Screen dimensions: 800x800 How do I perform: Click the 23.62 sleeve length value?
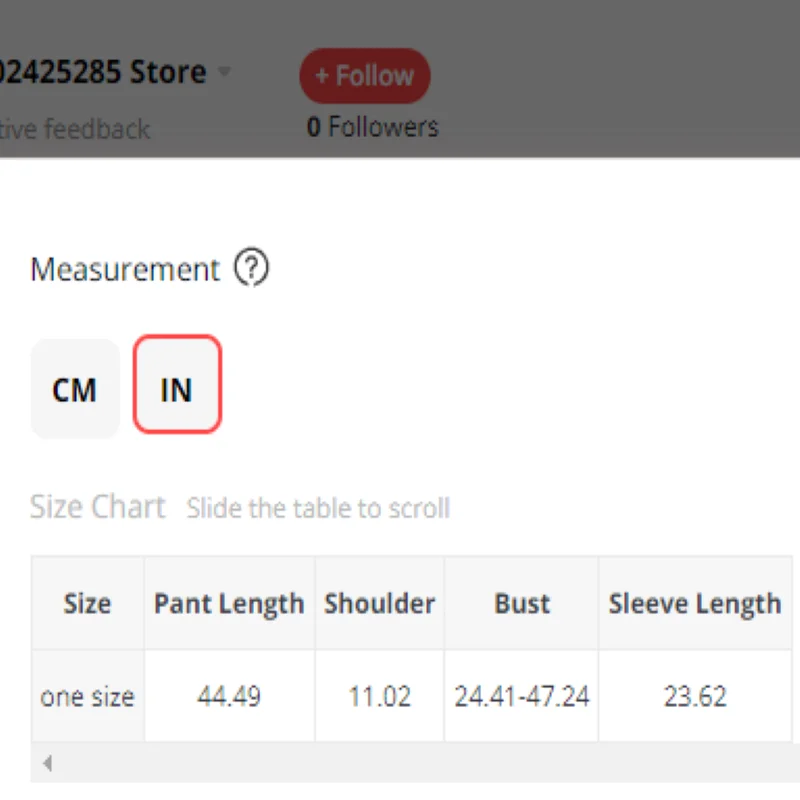(695, 696)
